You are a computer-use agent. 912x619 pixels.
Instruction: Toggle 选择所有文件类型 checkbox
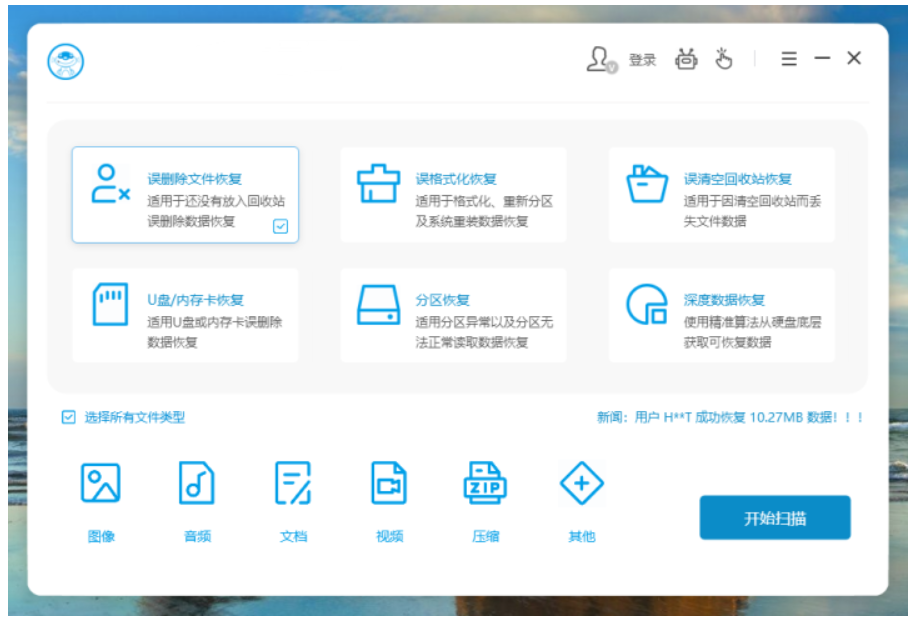pyautogui.click(x=69, y=417)
